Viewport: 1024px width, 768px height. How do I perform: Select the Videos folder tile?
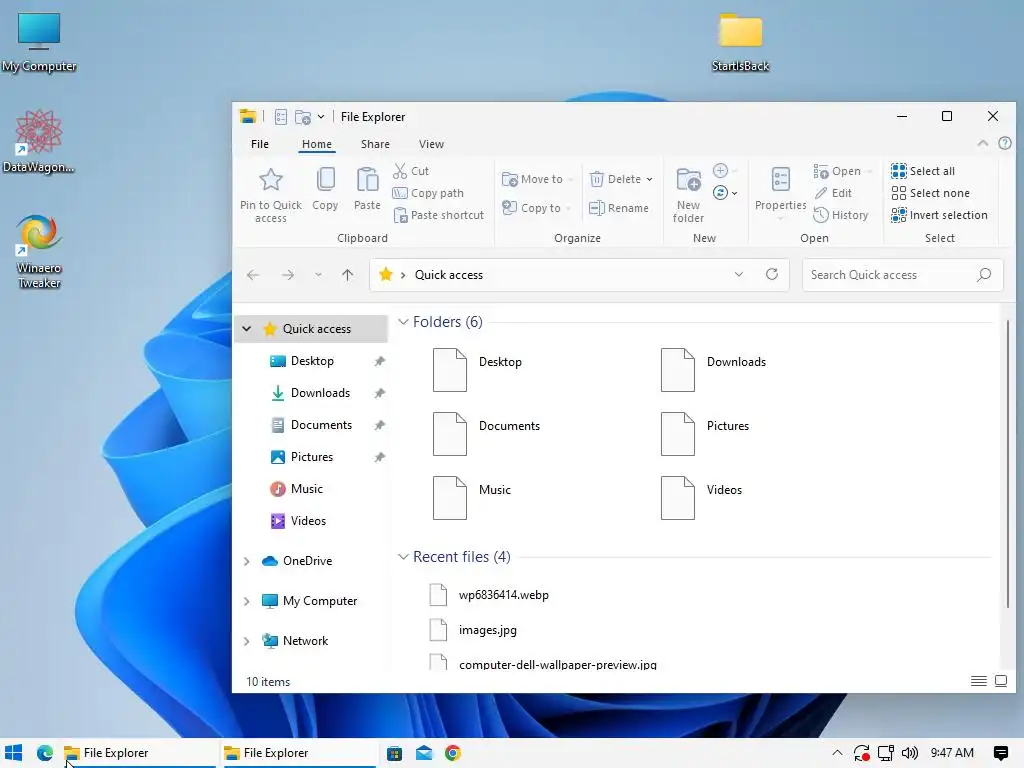point(702,498)
